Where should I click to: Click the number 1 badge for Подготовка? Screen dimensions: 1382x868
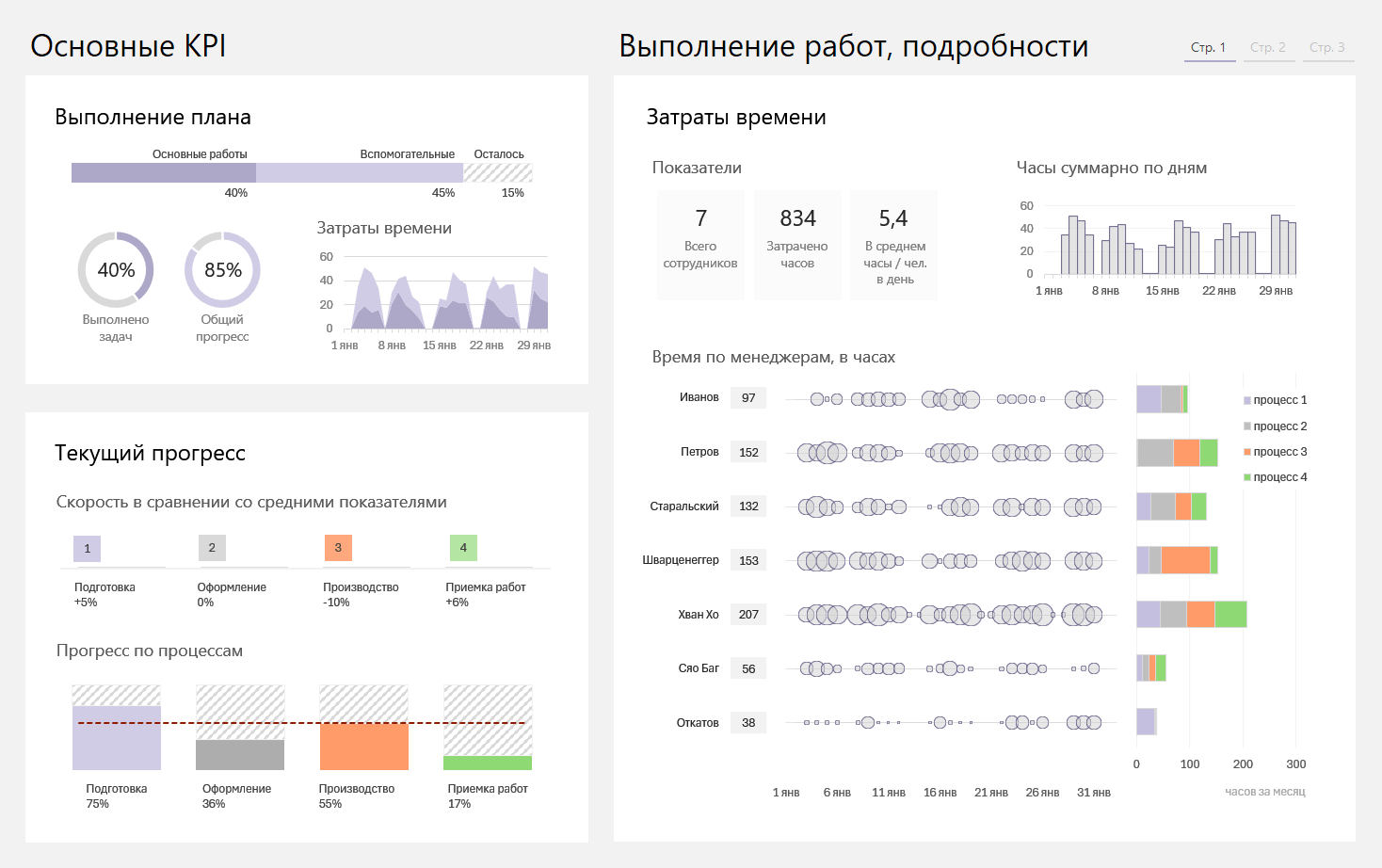point(88,548)
